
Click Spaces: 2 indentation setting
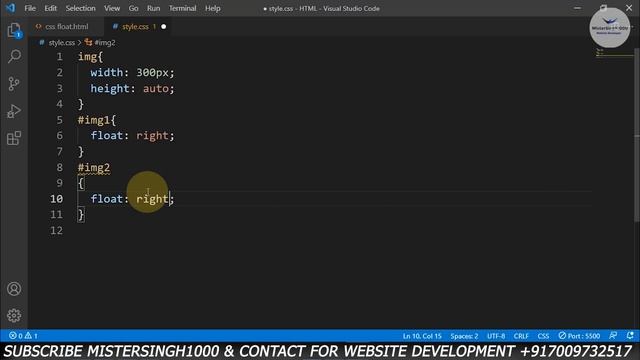[464, 336]
